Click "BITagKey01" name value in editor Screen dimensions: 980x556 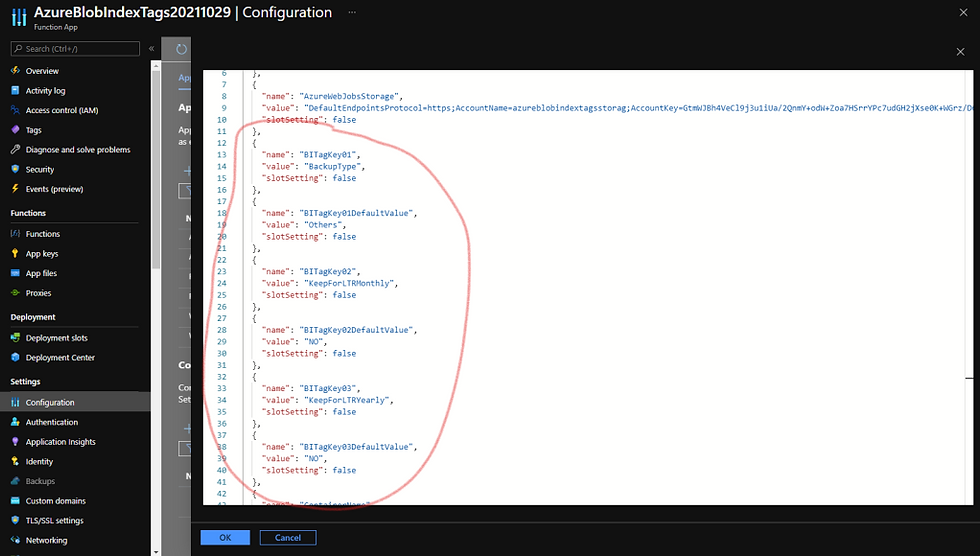pyautogui.click(x=329, y=154)
